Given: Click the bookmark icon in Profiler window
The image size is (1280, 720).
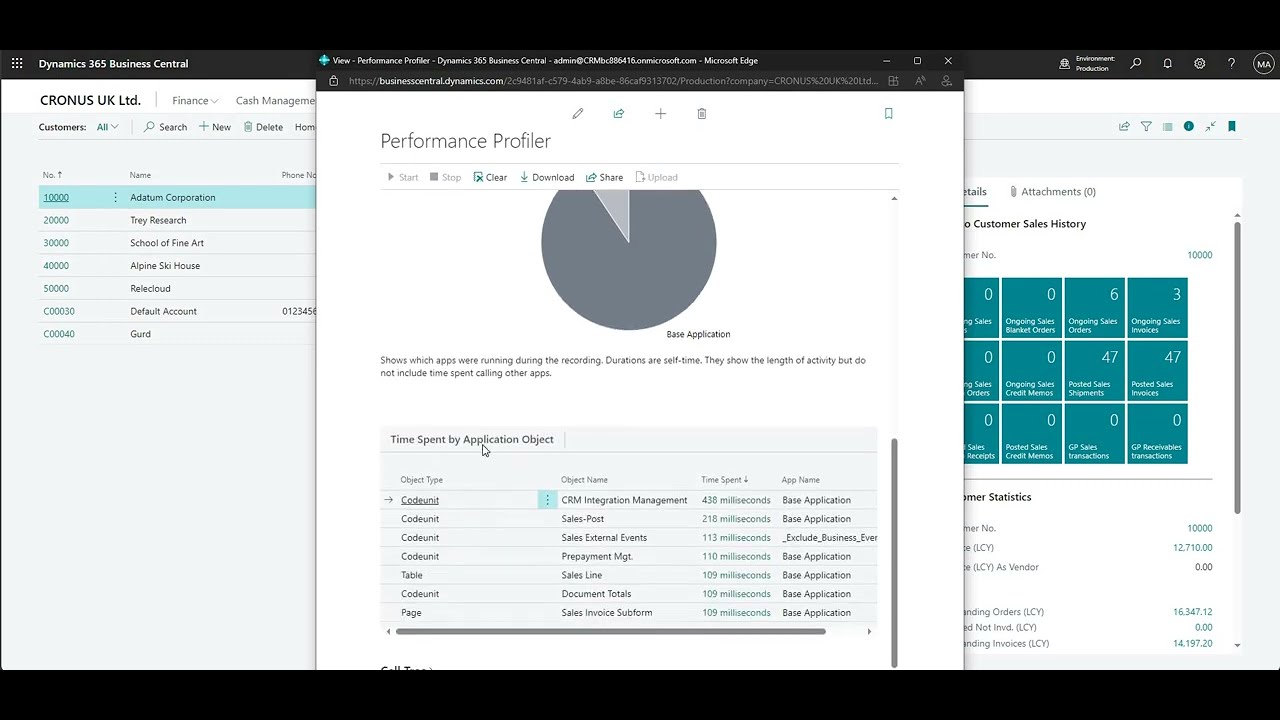Looking at the screenshot, I should (888, 114).
